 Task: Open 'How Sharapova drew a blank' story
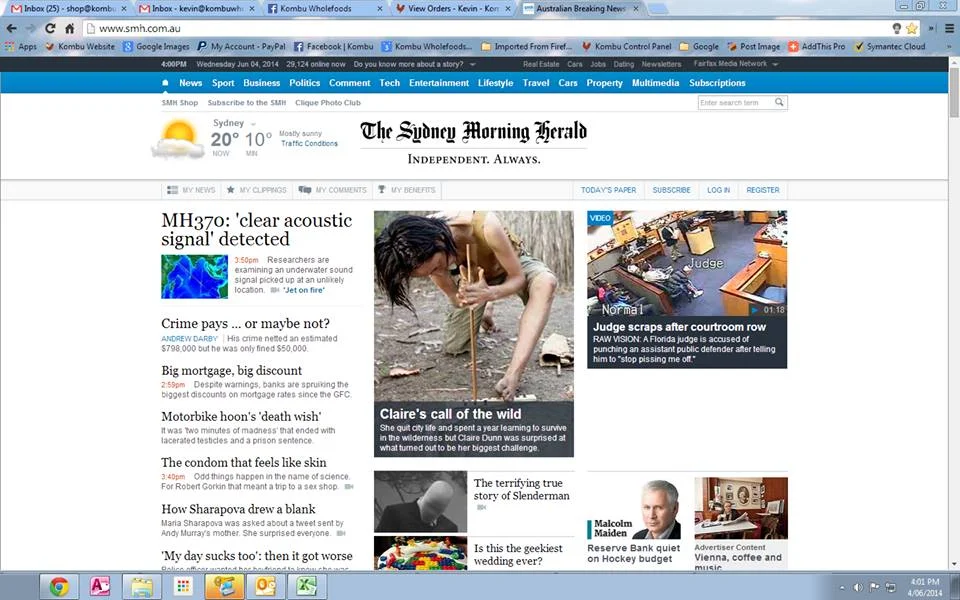click(238, 509)
